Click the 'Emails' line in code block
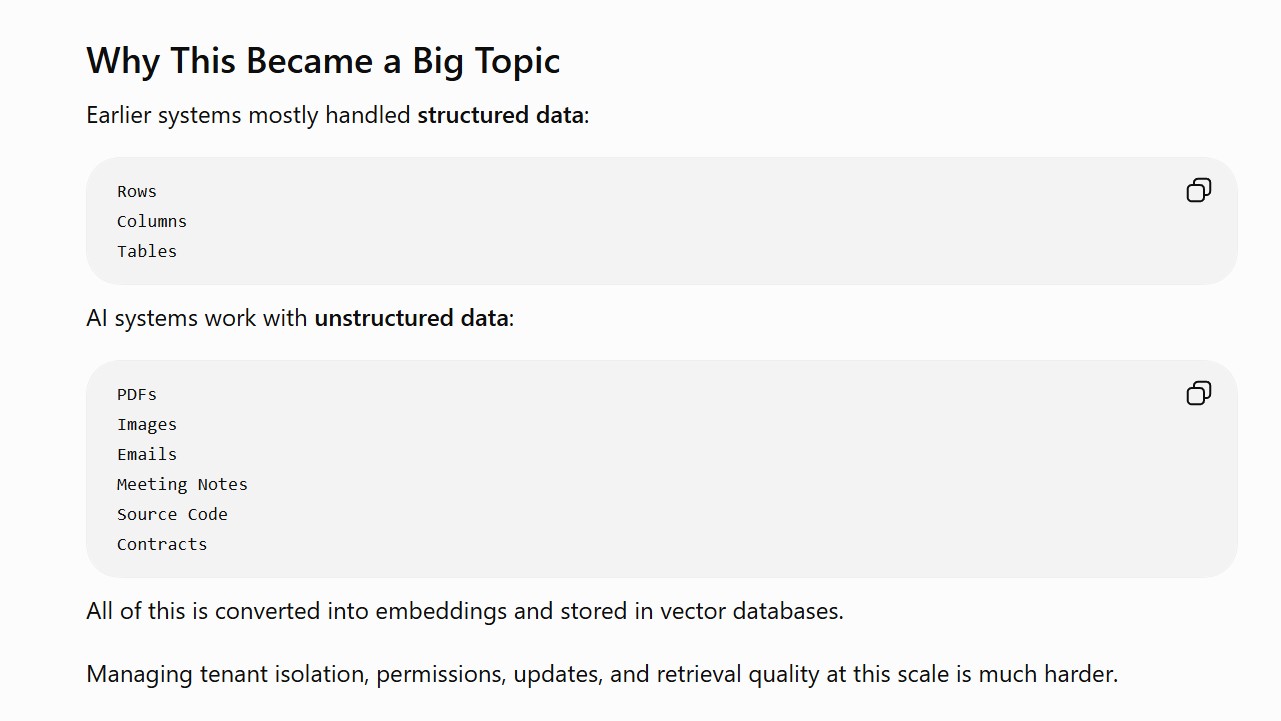The image size is (1281, 721). pyautogui.click(x=147, y=454)
